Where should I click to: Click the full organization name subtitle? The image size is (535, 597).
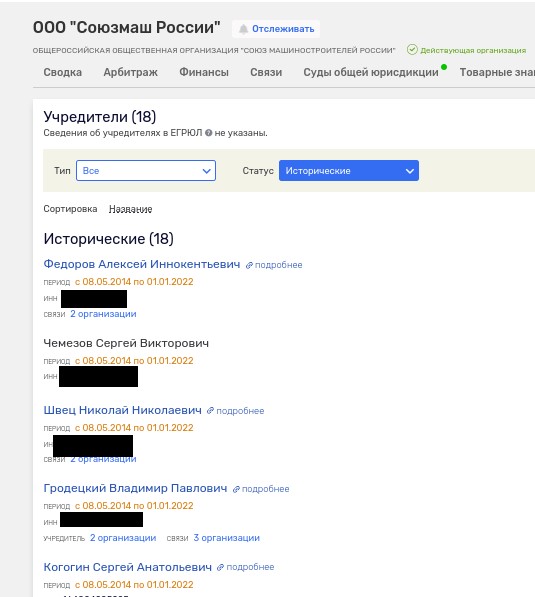(x=214, y=50)
